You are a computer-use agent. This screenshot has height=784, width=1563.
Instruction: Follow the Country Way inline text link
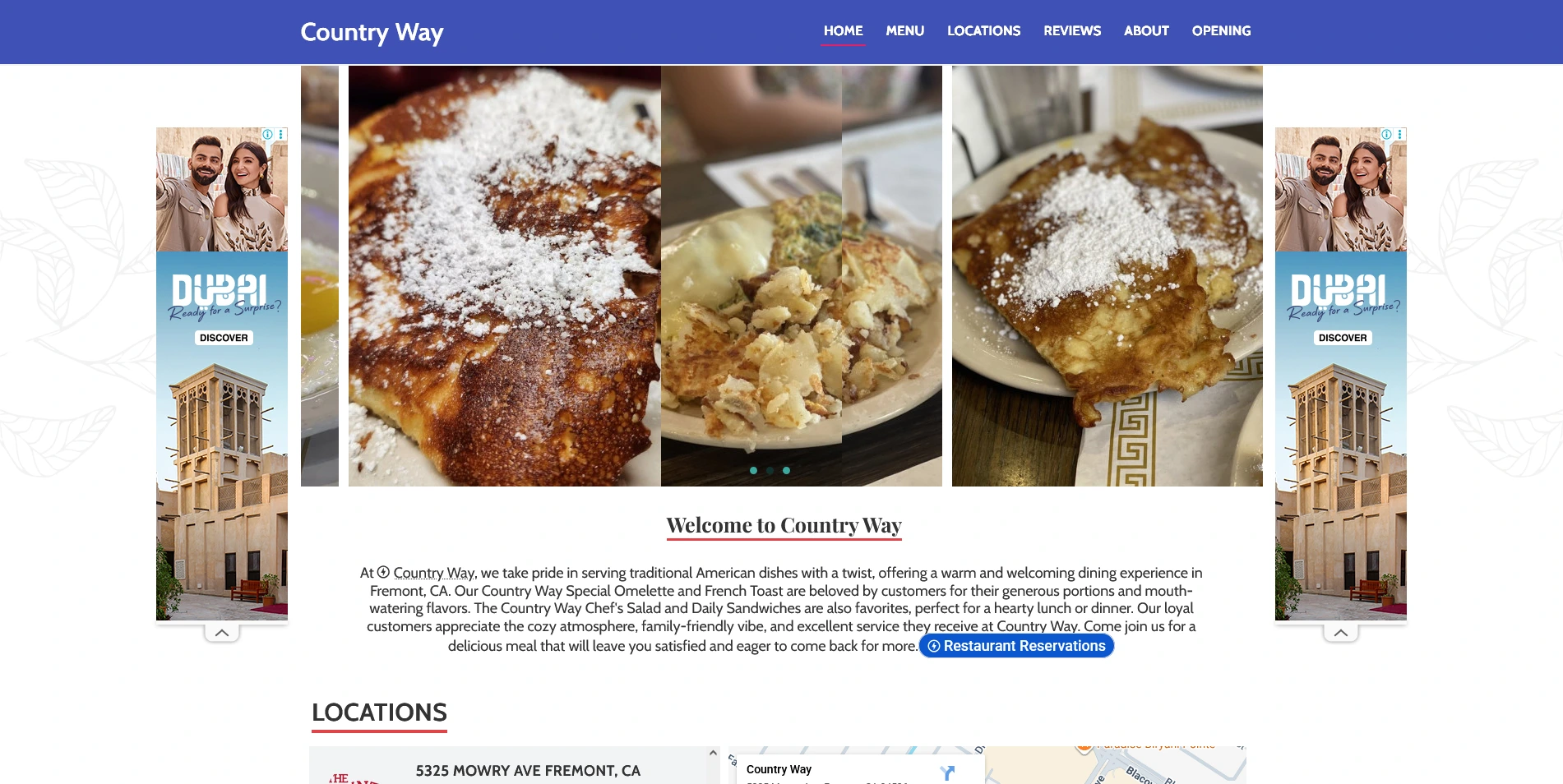click(433, 573)
